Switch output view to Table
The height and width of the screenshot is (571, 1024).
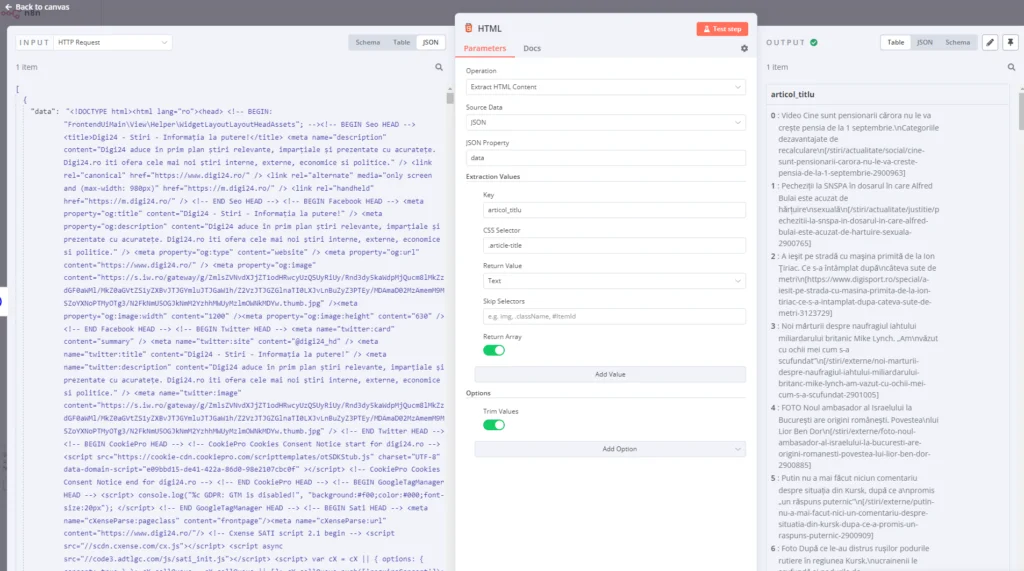895,42
